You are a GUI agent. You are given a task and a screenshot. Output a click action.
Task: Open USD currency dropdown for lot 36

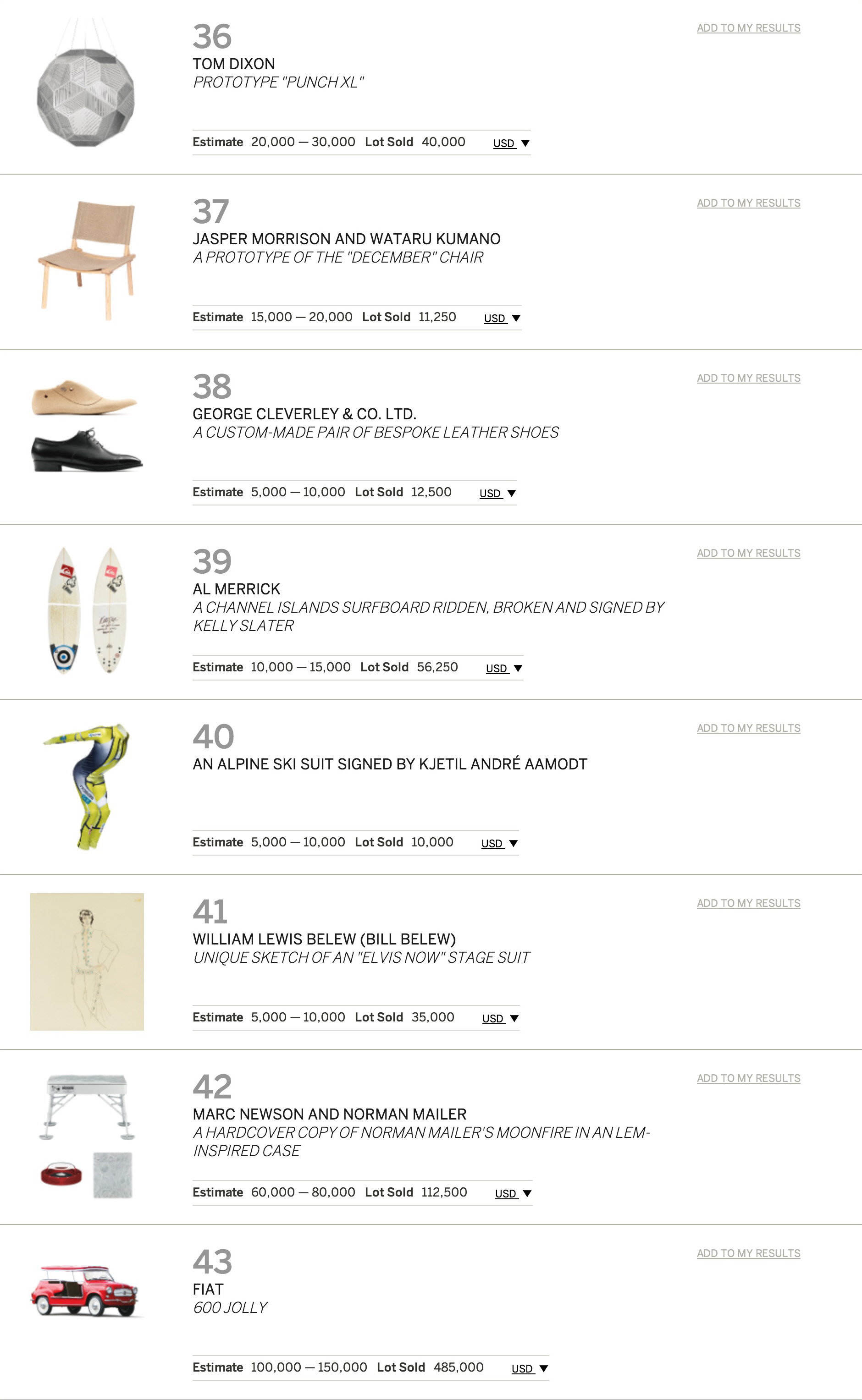(x=511, y=143)
